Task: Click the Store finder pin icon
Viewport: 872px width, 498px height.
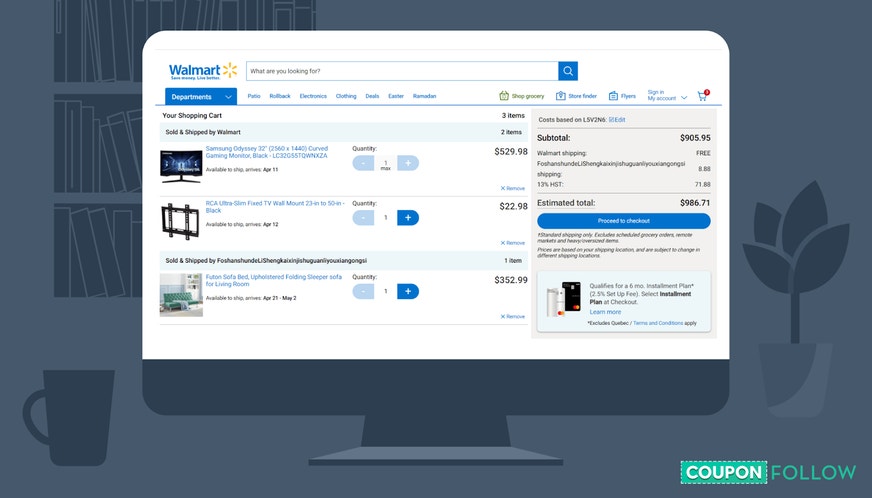Action: point(561,96)
